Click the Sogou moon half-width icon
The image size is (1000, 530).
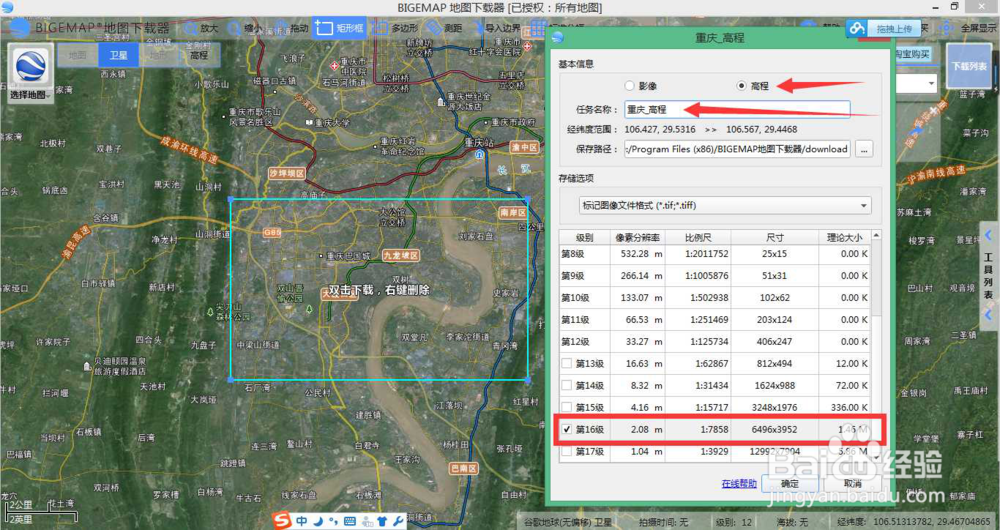pyautogui.click(x=318, y=520)
